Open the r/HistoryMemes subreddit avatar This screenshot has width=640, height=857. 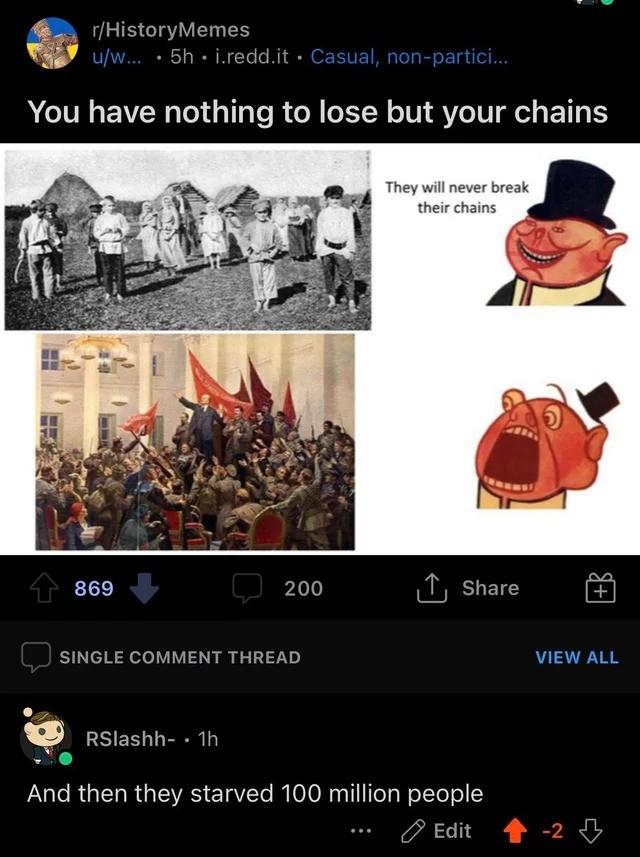52,43
